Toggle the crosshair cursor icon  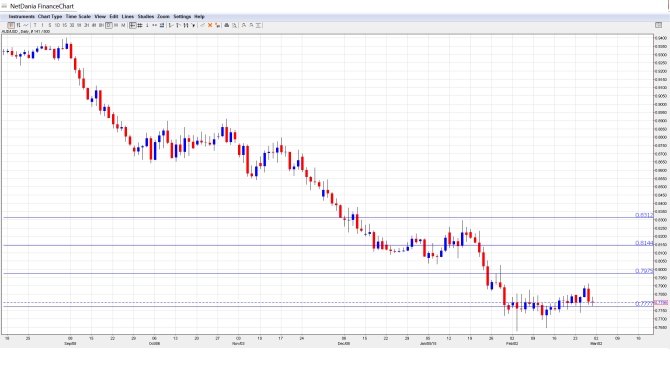pyautogui.click(x=133, y=26)
